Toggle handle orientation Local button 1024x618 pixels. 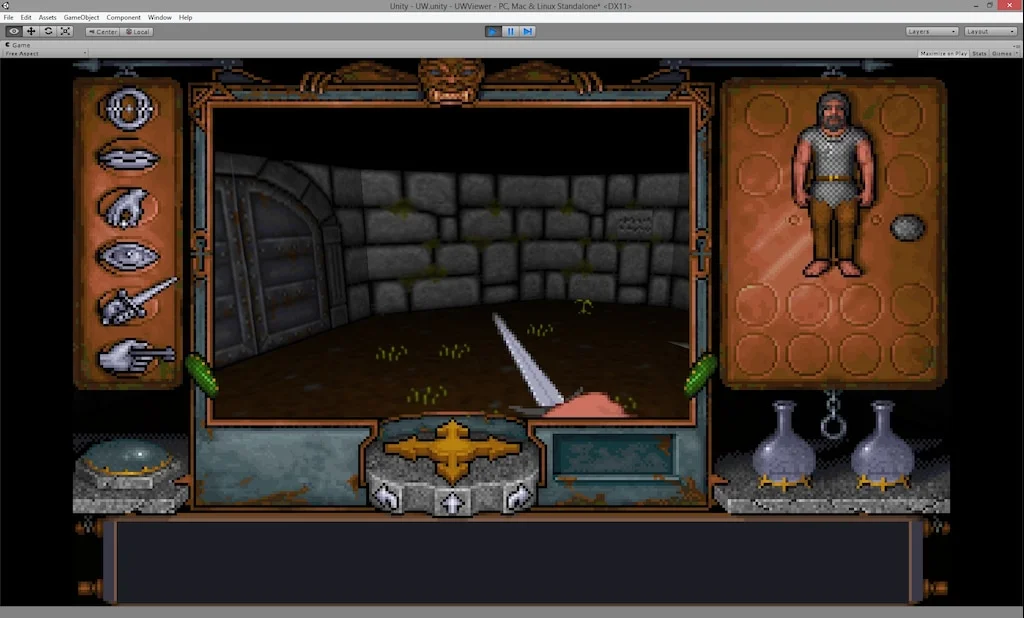pyautogui.click(x=137, y=31)
